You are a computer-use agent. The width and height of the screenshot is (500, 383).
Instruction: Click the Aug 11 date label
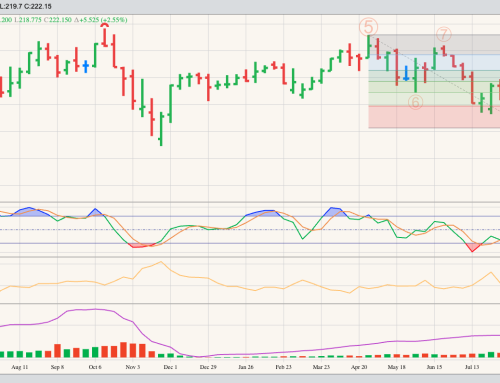20,367
